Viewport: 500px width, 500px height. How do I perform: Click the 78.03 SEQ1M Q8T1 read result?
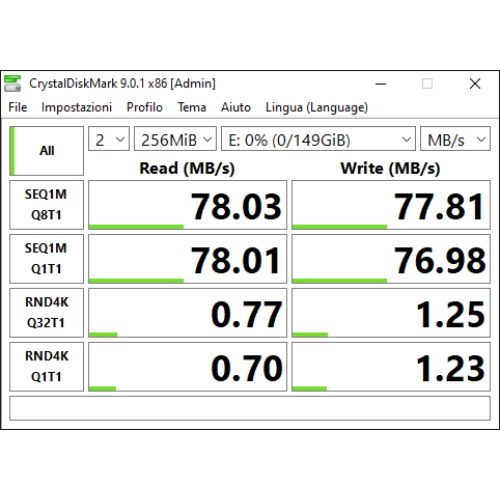(187, 205)
